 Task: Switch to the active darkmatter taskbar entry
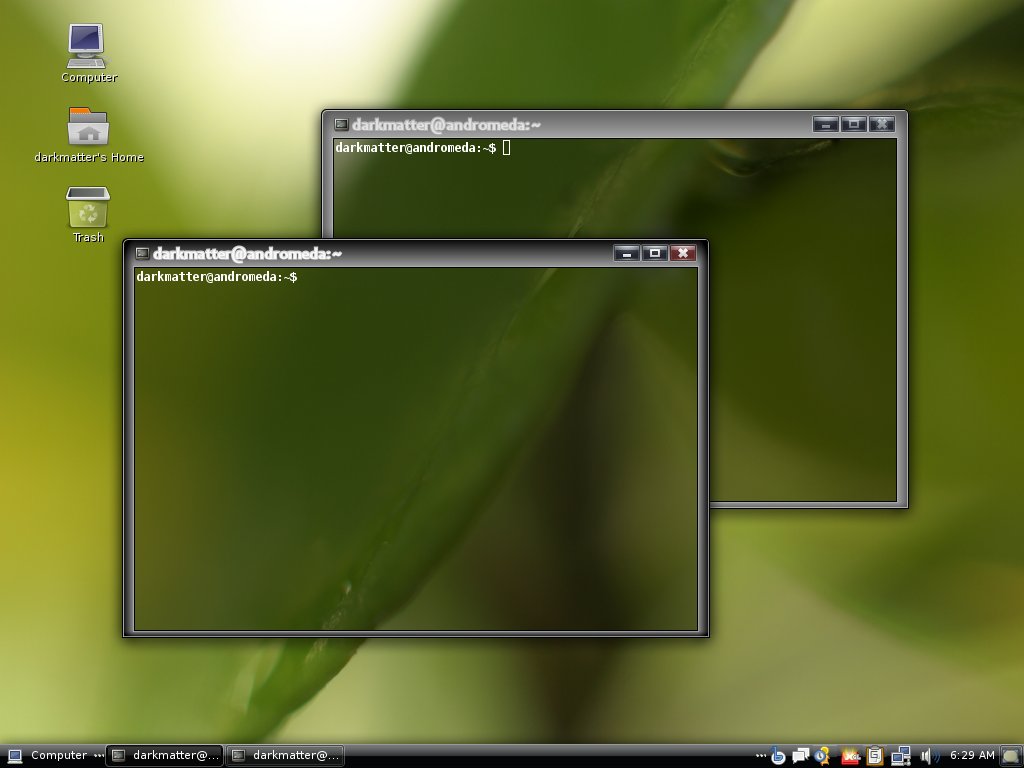(x=165, y=756)
